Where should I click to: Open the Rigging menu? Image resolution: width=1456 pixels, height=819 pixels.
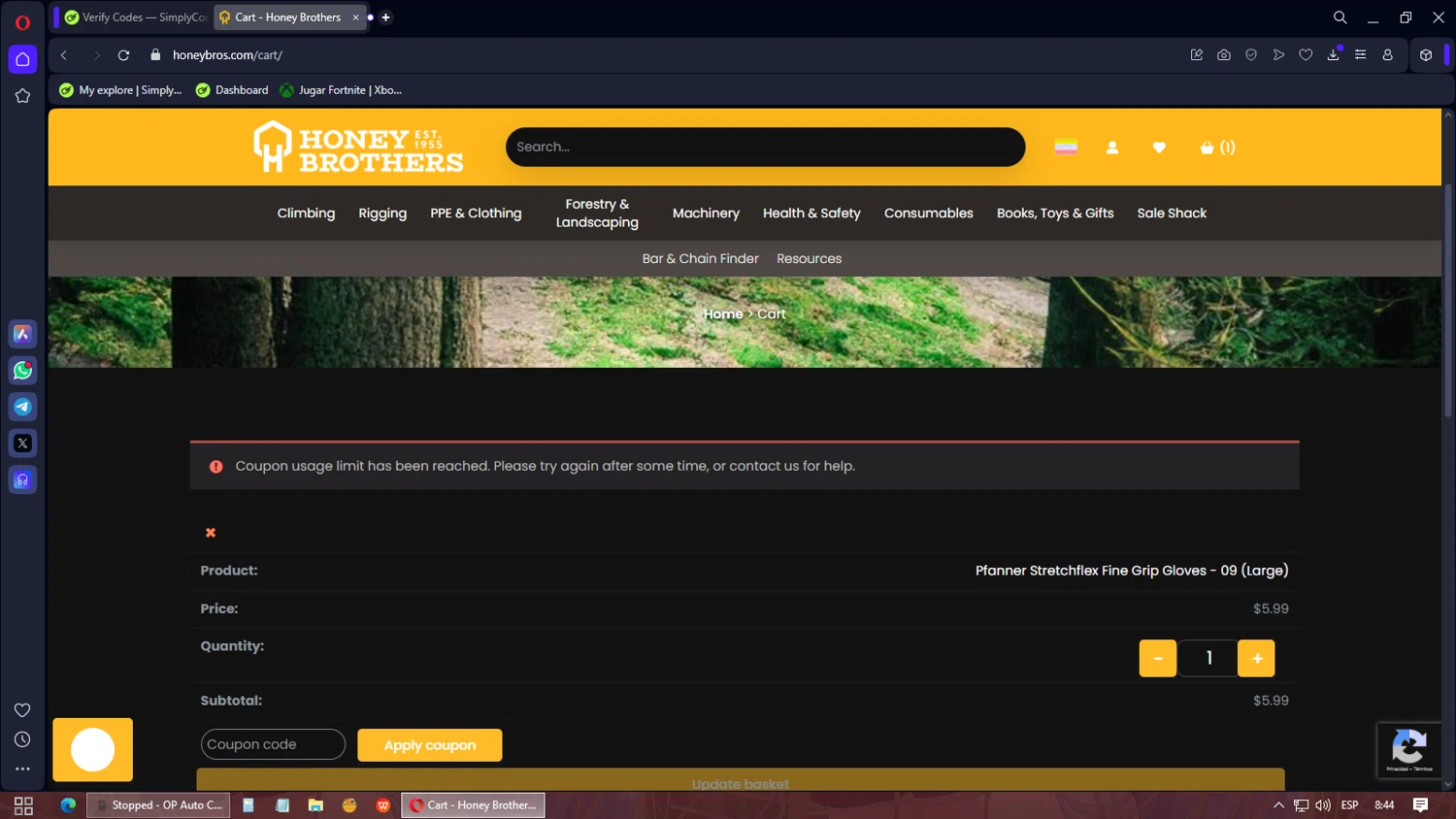pyautogui.click(x=382, y=213)
